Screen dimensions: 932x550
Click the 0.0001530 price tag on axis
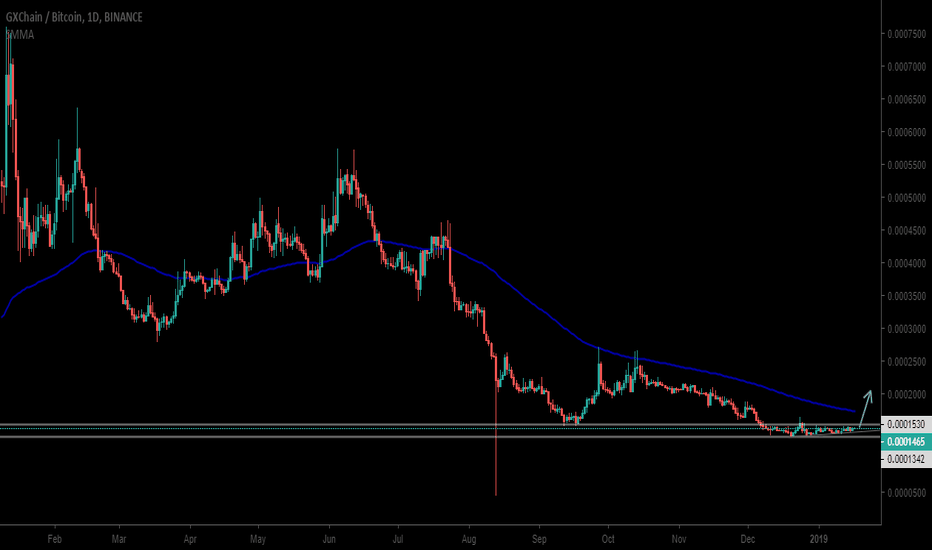coord(906,425)
